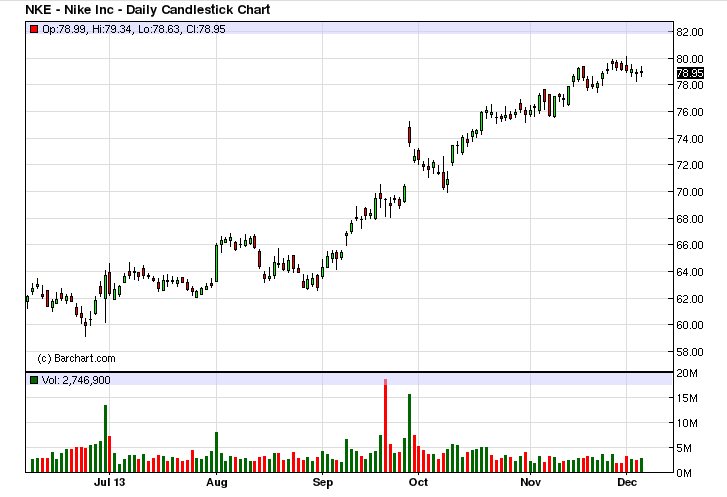Click the 80.00 price axis label
This screenshot has width=727, height=497.
(690, 59)
